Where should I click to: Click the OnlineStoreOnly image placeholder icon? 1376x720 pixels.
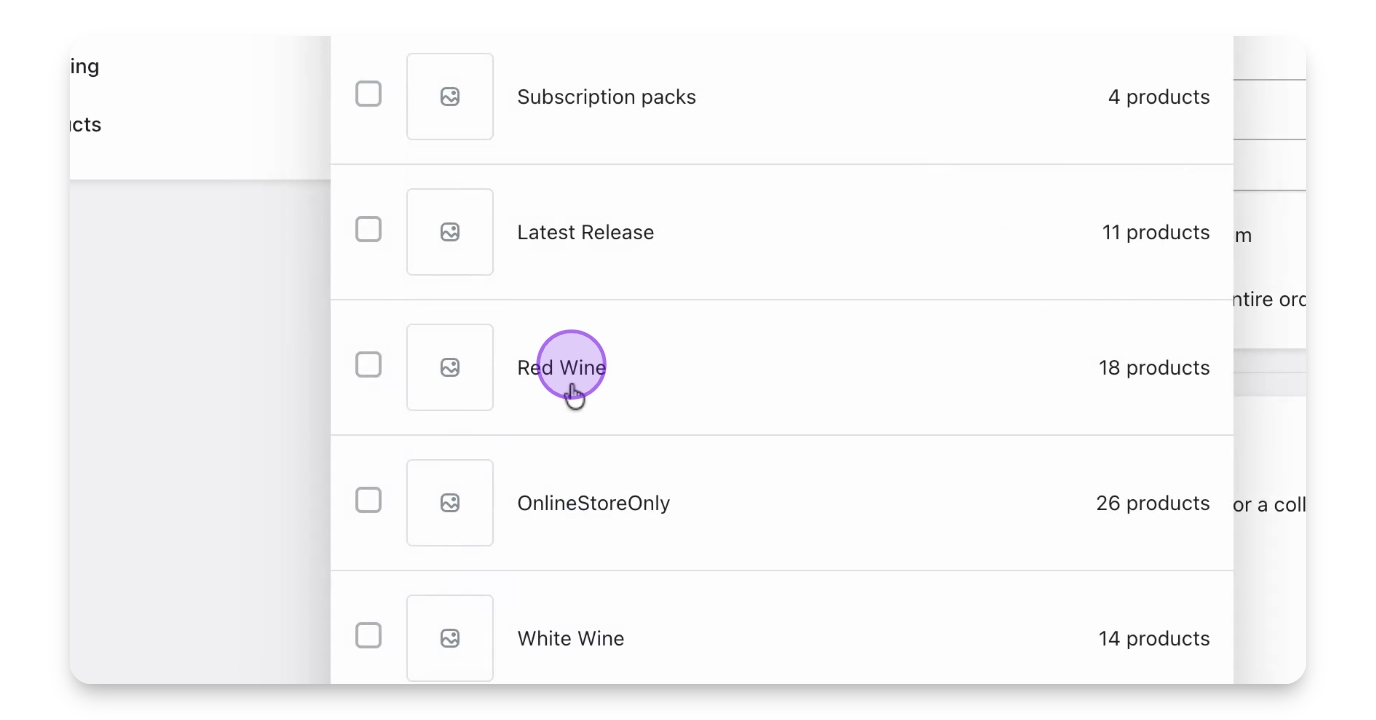click(x=450, y=503)
